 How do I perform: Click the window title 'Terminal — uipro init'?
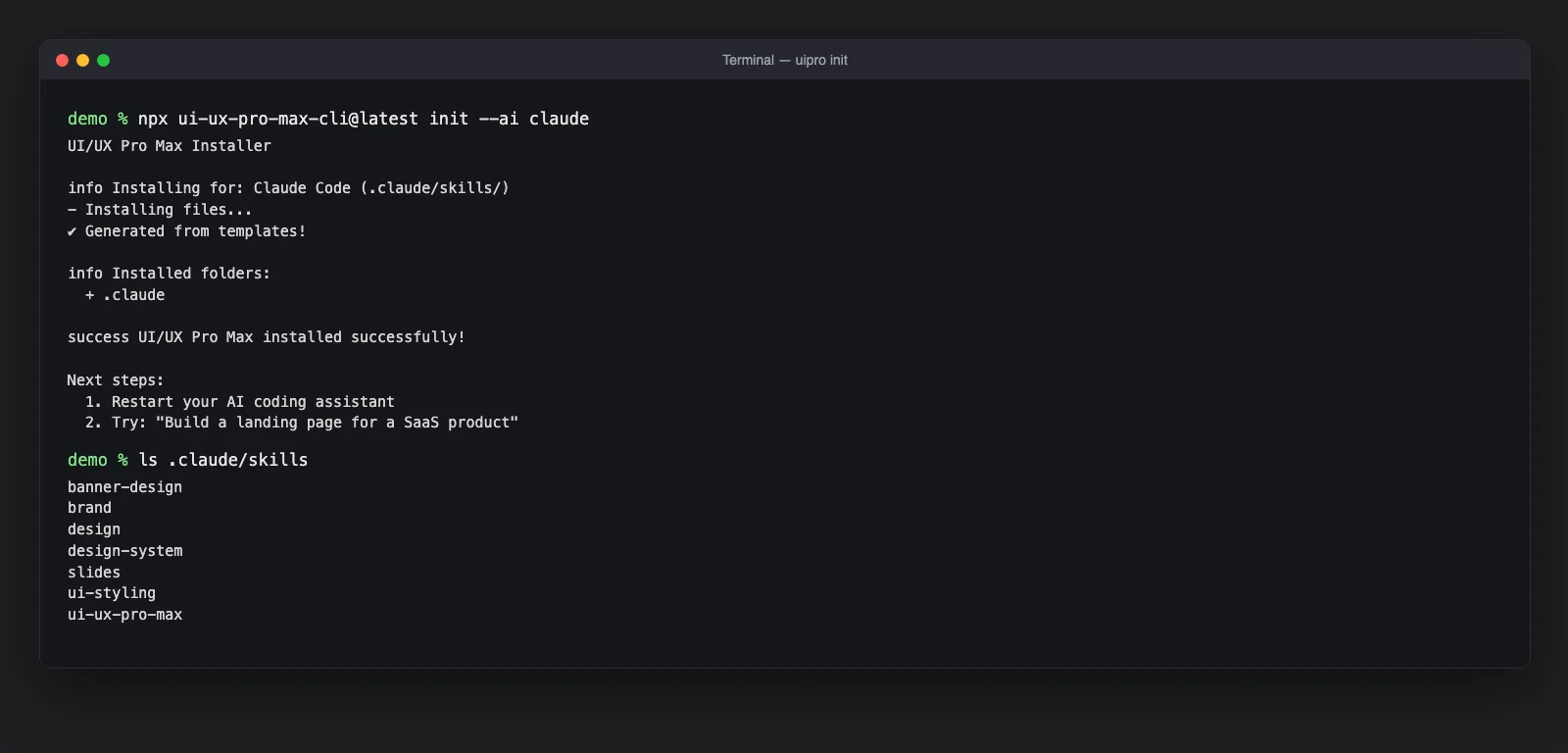tap(785, 61)
